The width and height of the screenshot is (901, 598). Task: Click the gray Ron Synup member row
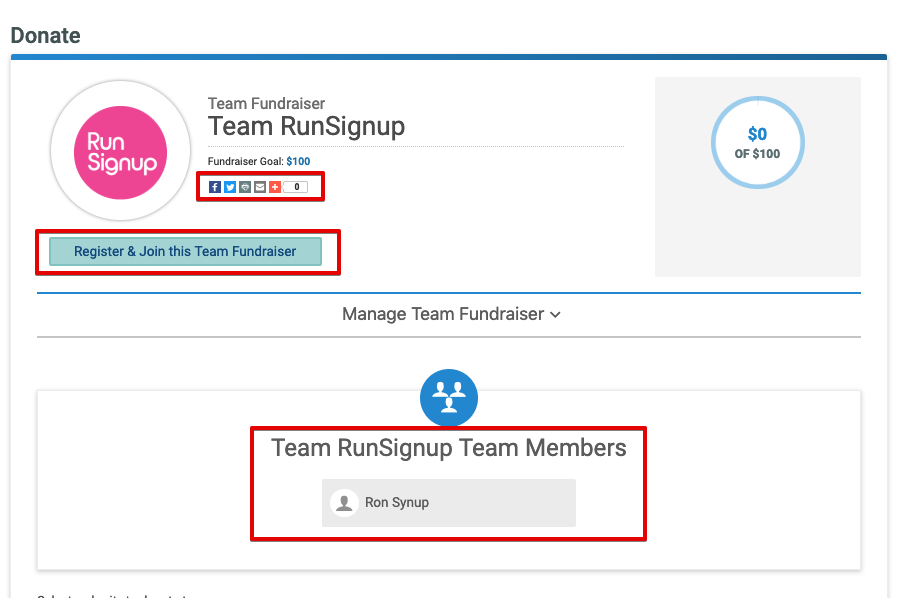(448, 502)
